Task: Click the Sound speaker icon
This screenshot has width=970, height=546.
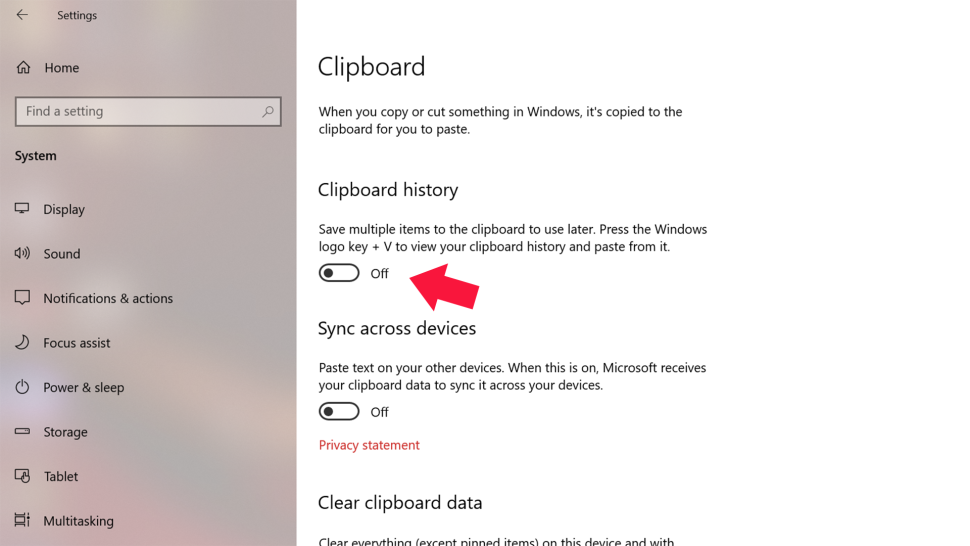Action: [x=22, y=254]
